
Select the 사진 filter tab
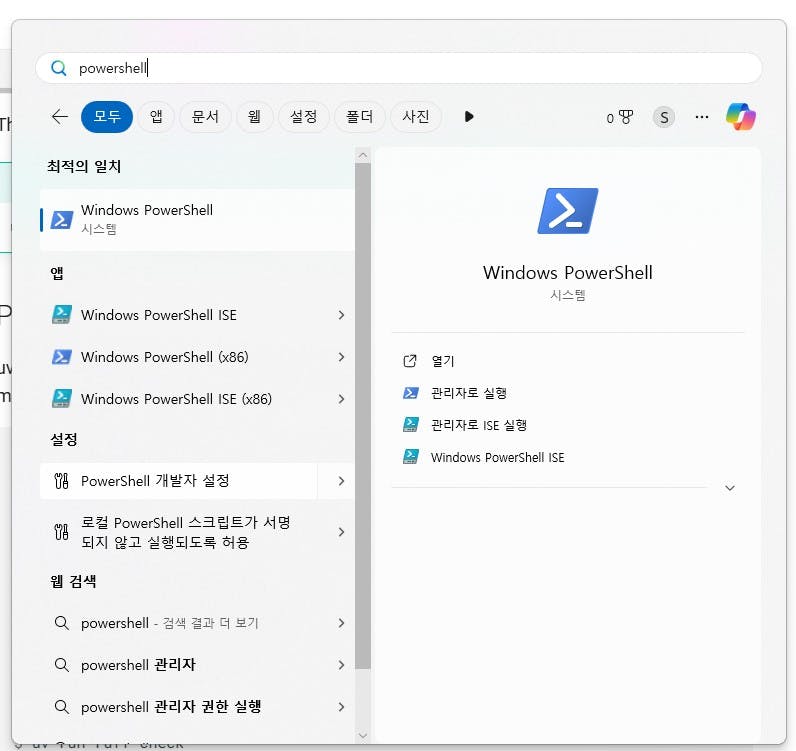416,117
